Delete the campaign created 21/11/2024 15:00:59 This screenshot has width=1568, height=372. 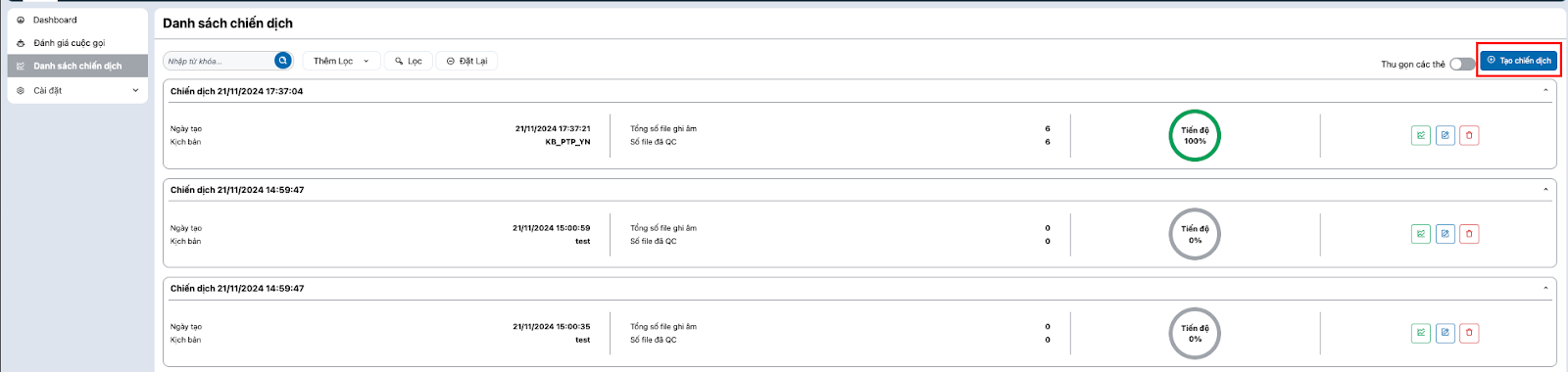coord(1469,234)
